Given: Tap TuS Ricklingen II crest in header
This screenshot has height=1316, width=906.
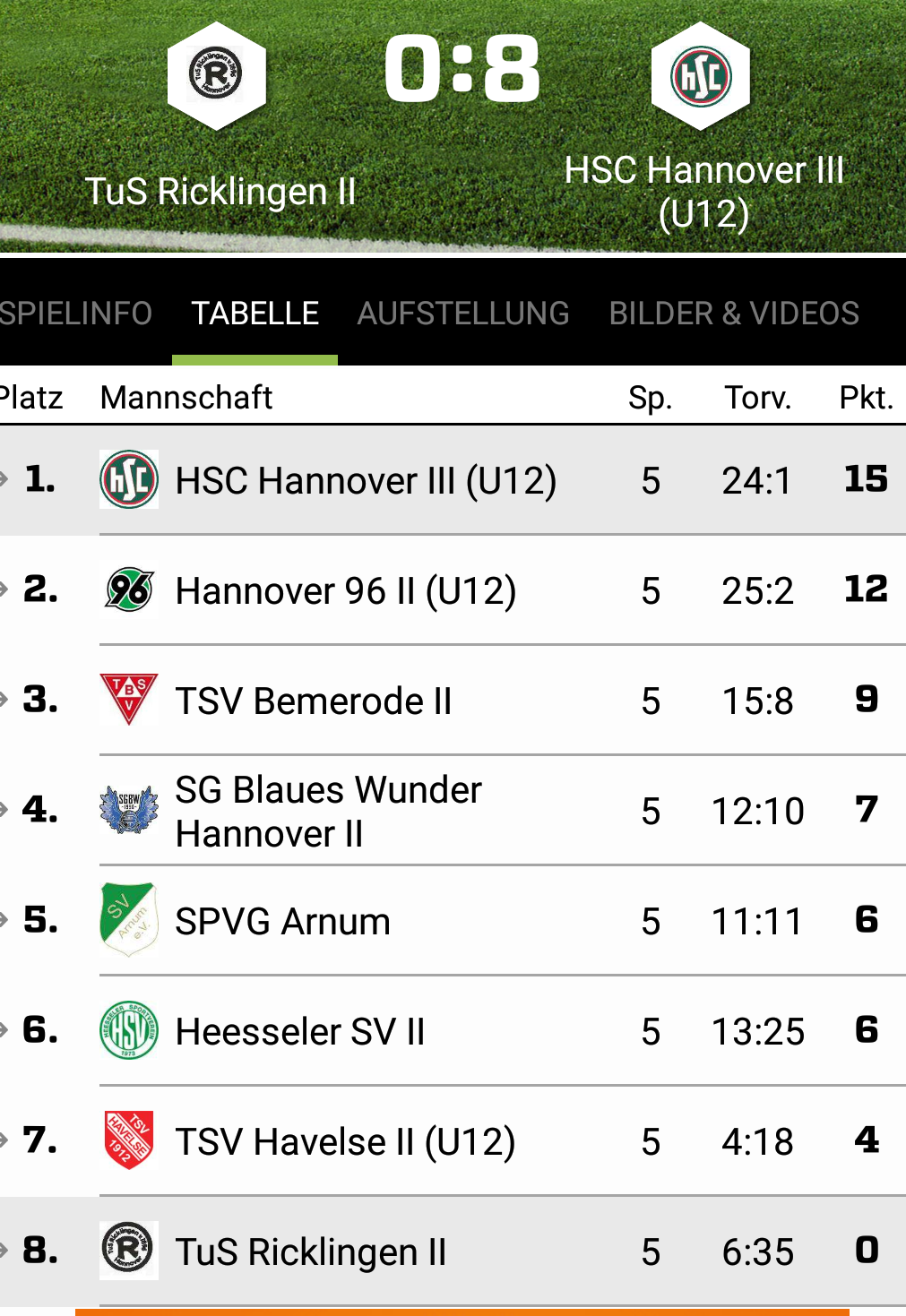Looking at the screenshot, I should [x=216, y=76].
